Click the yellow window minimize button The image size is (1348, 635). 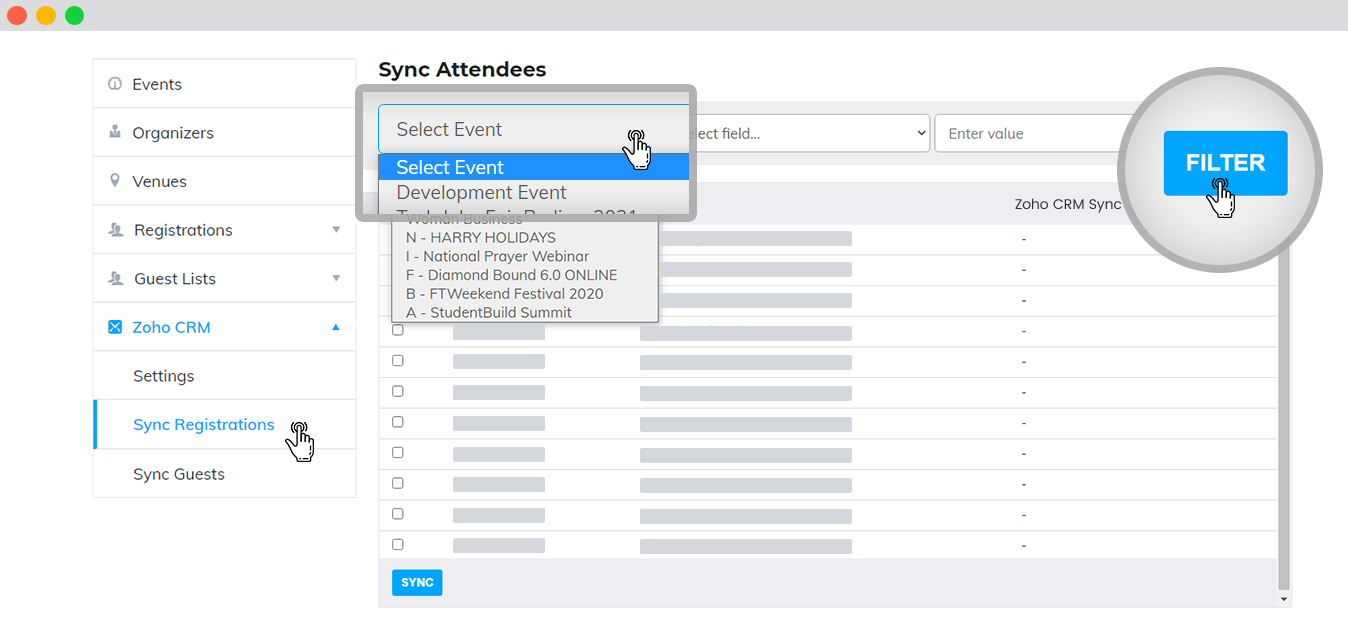46,15
